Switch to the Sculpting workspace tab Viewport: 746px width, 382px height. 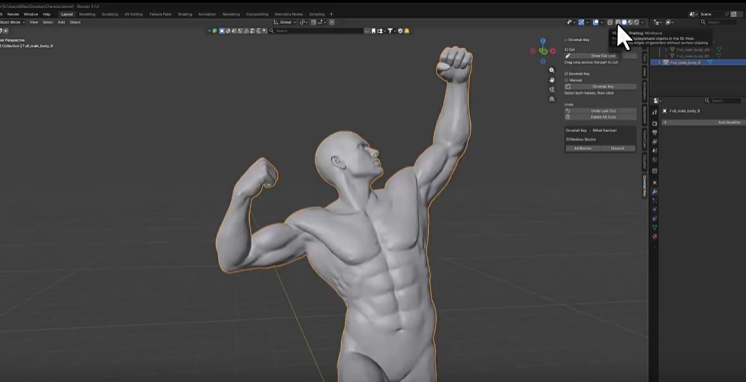[x=110, y=14]
